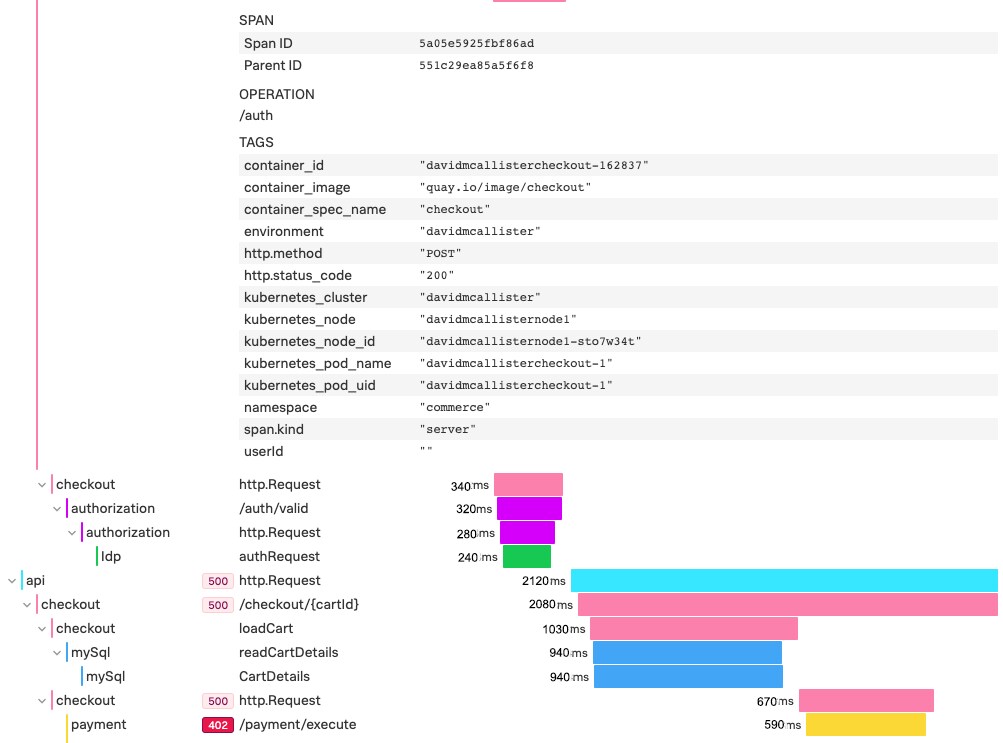Collapse the checkout /checkout/{cartId} span chevron

coord(27,604)
